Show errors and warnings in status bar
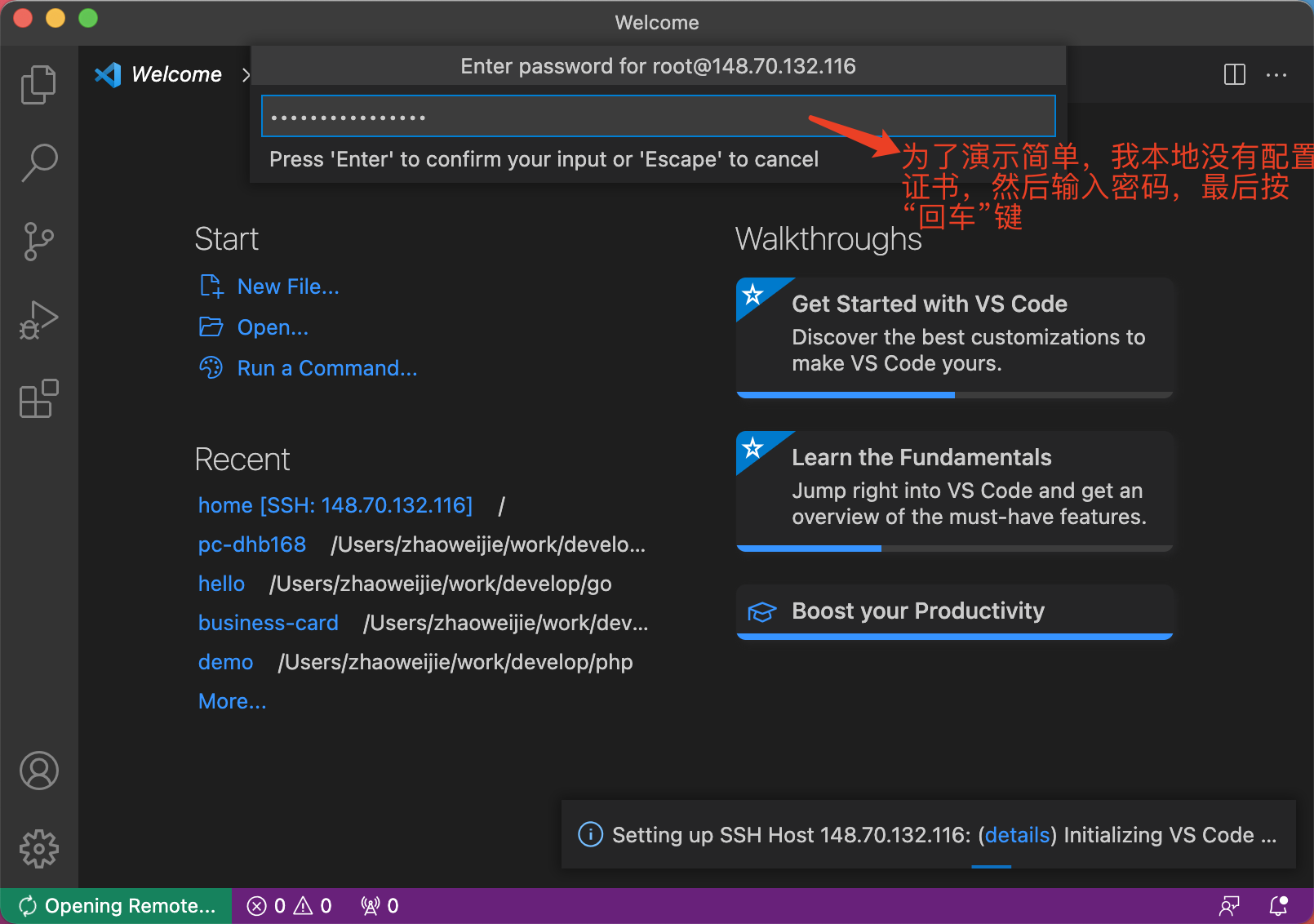Screen dimensions: 1314x924 (x=290, y=906)
